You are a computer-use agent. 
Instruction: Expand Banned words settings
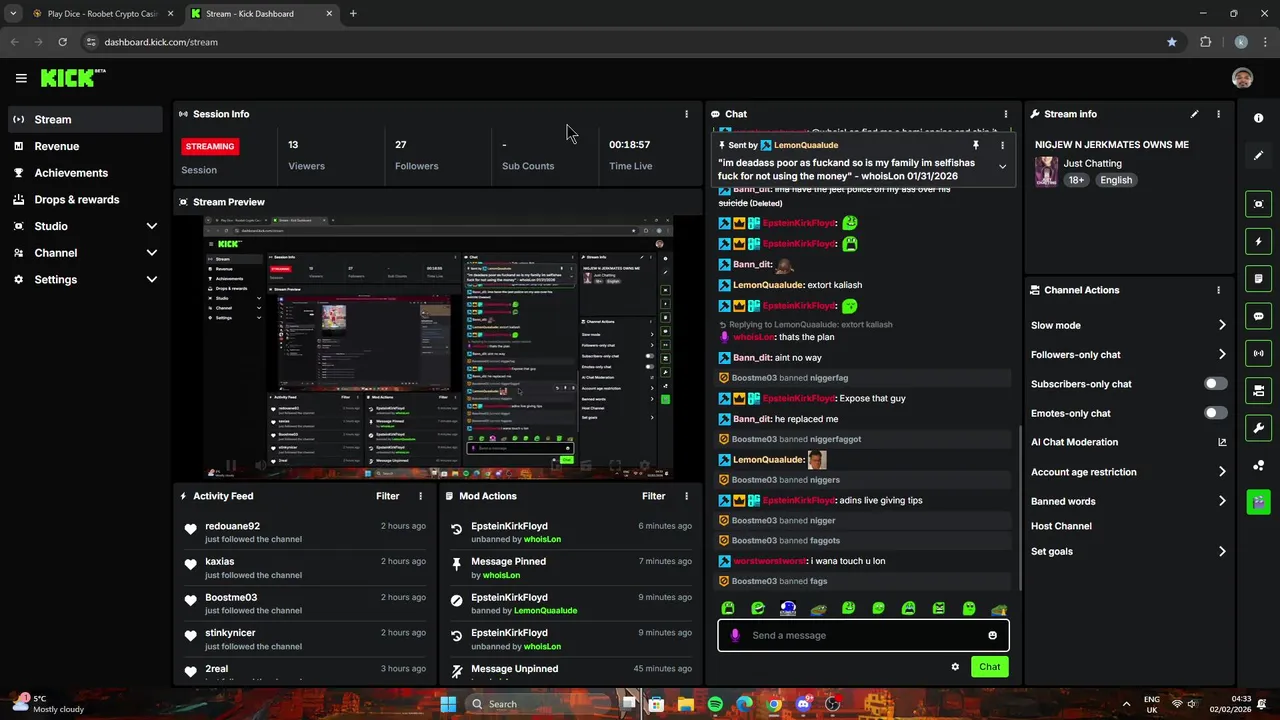tap(1222, 501)
